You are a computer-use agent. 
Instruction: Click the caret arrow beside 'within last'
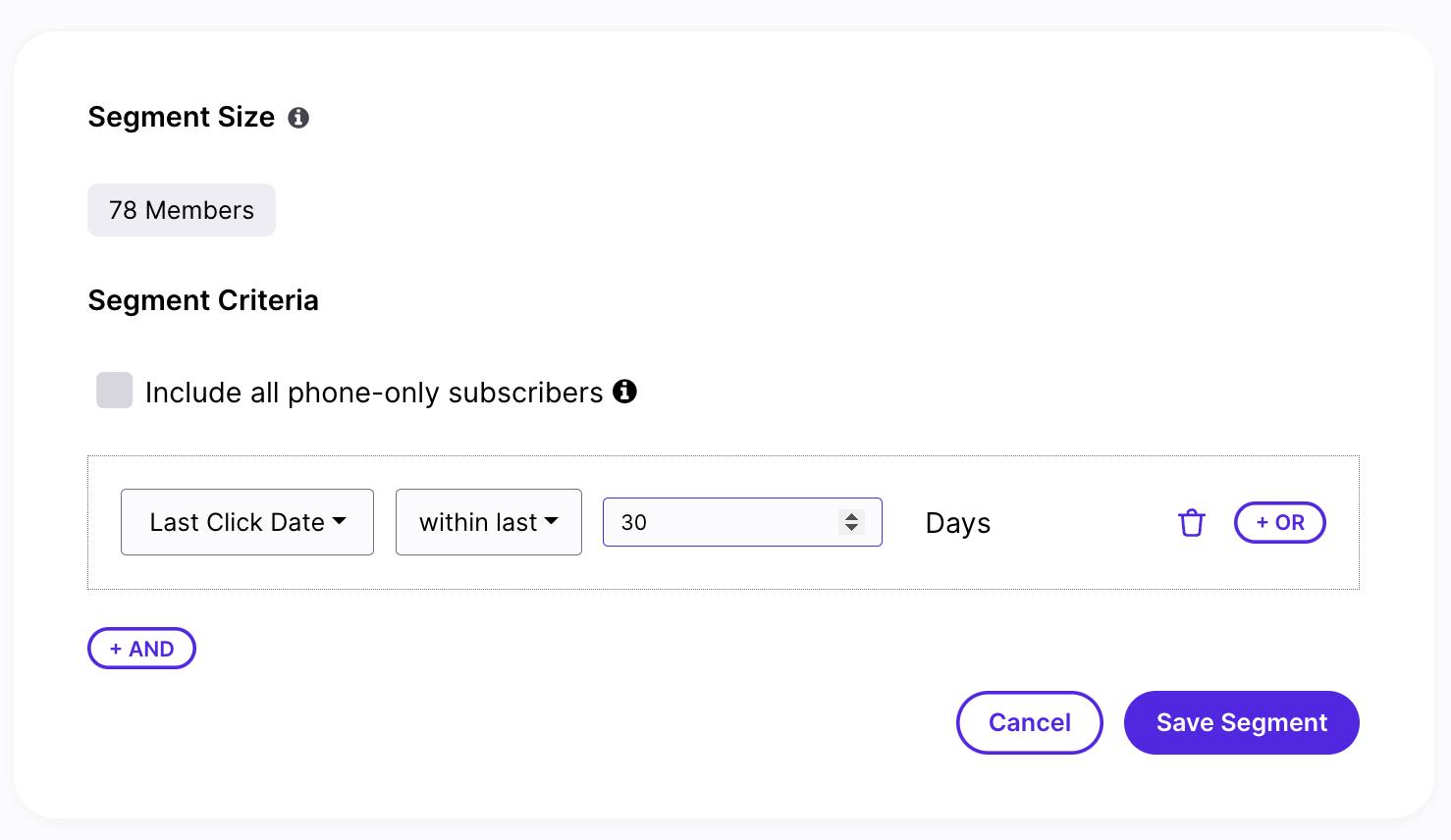coord(552,521)
